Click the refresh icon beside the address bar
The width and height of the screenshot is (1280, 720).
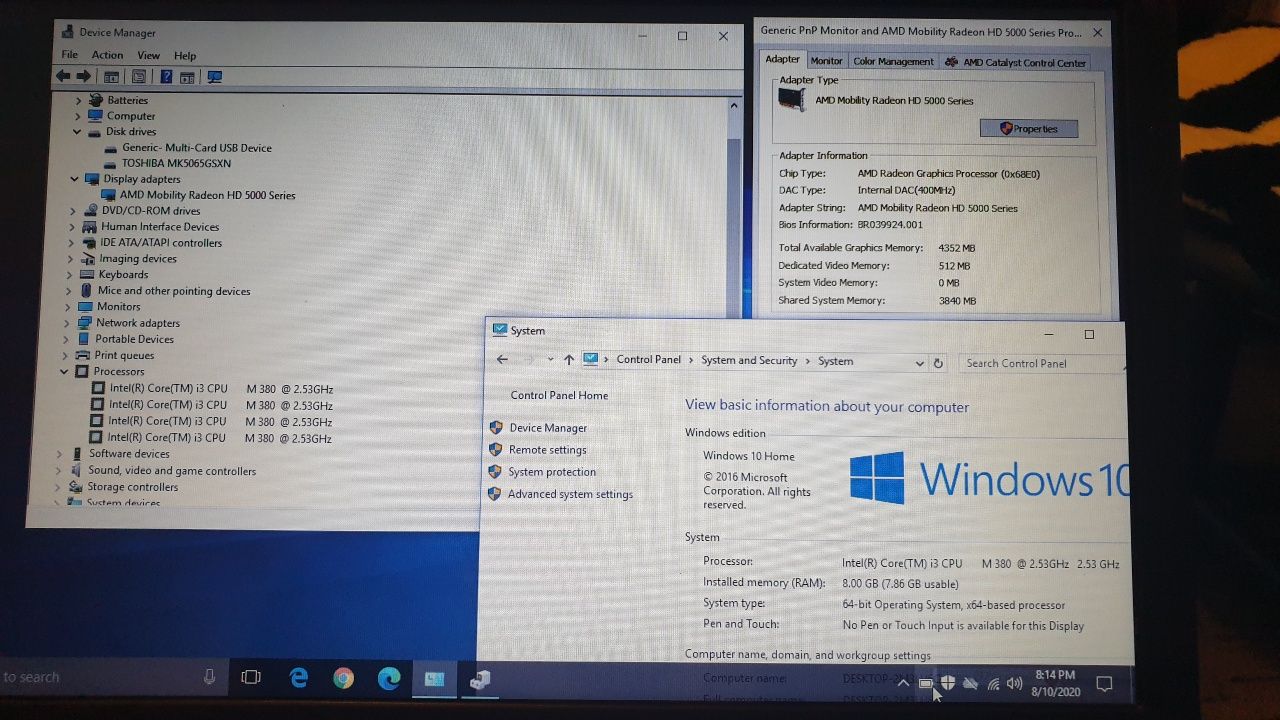pos(938,363)
